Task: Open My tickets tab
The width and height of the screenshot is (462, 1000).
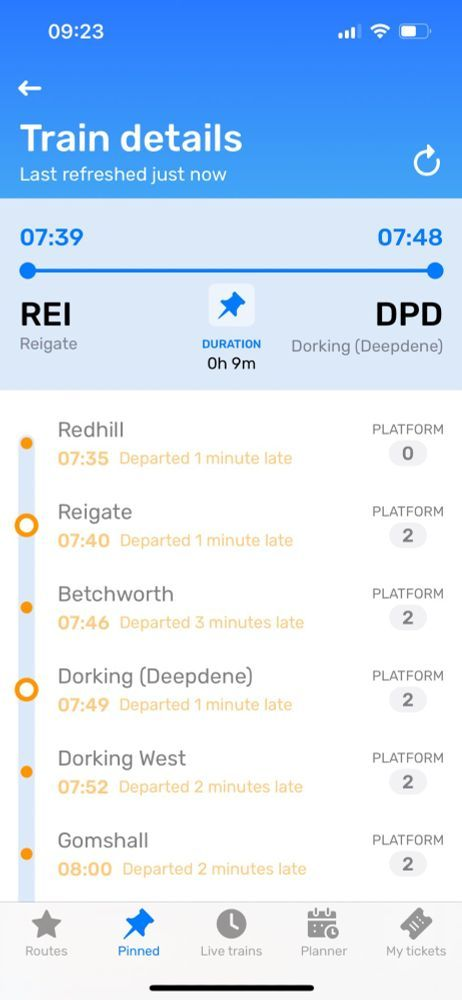Action: coord(416,933)
